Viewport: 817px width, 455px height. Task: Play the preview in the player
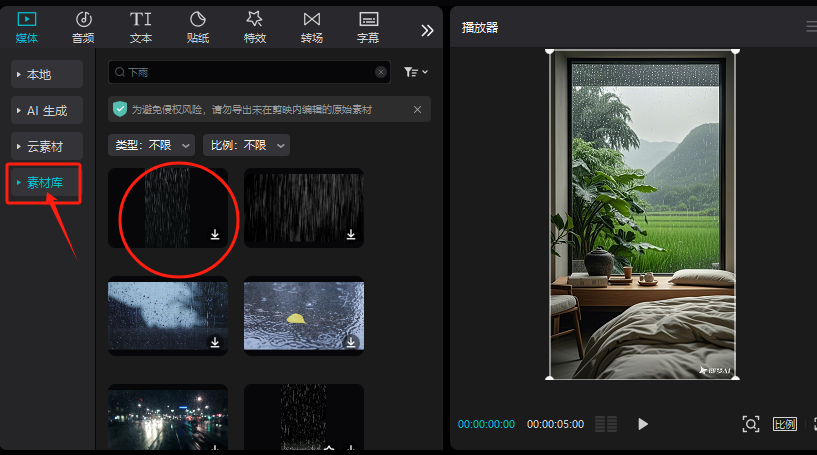(643, 424)
